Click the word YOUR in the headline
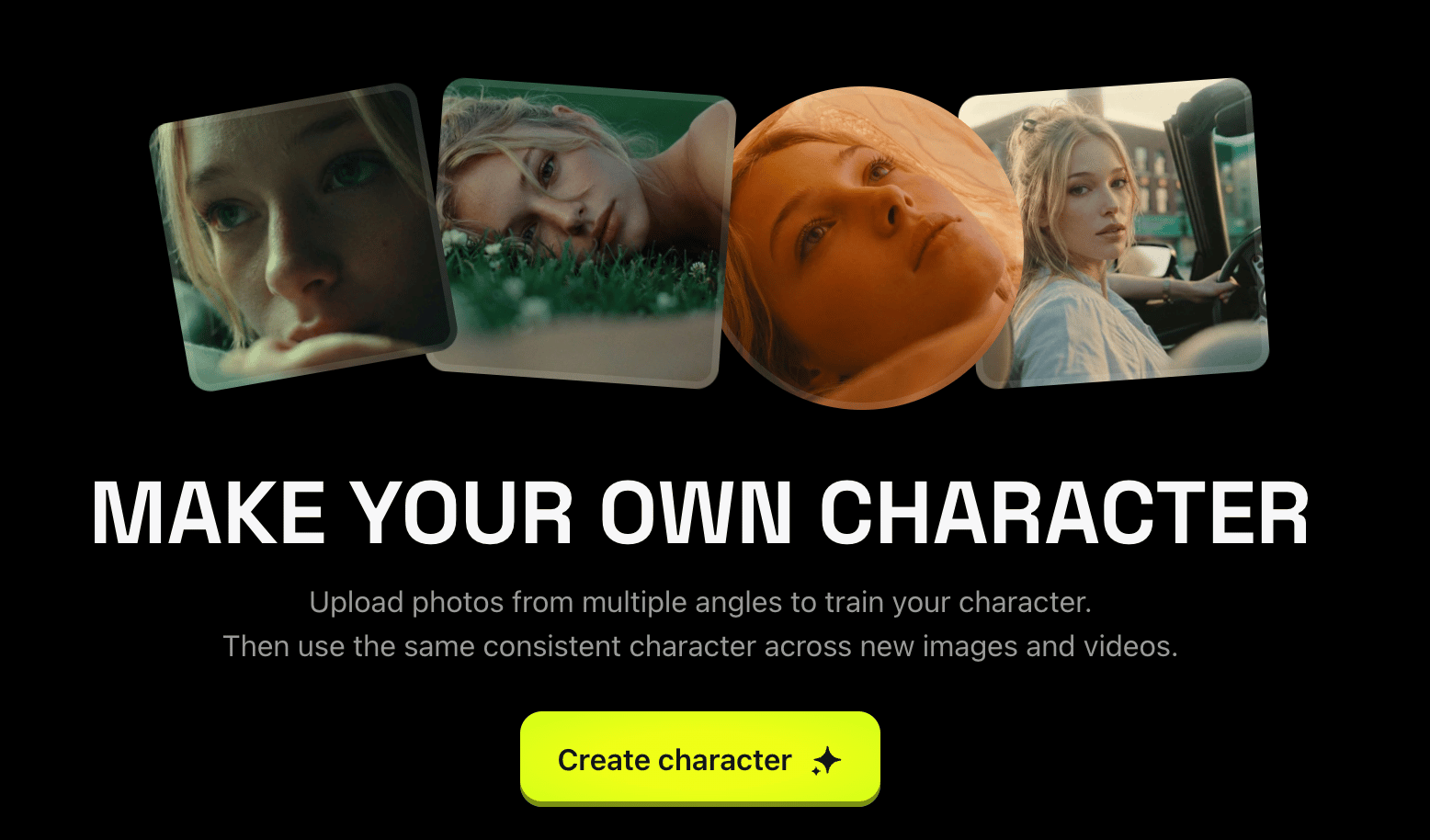The height and width of the screenshot is (840, 1430). tap(464, 515)
